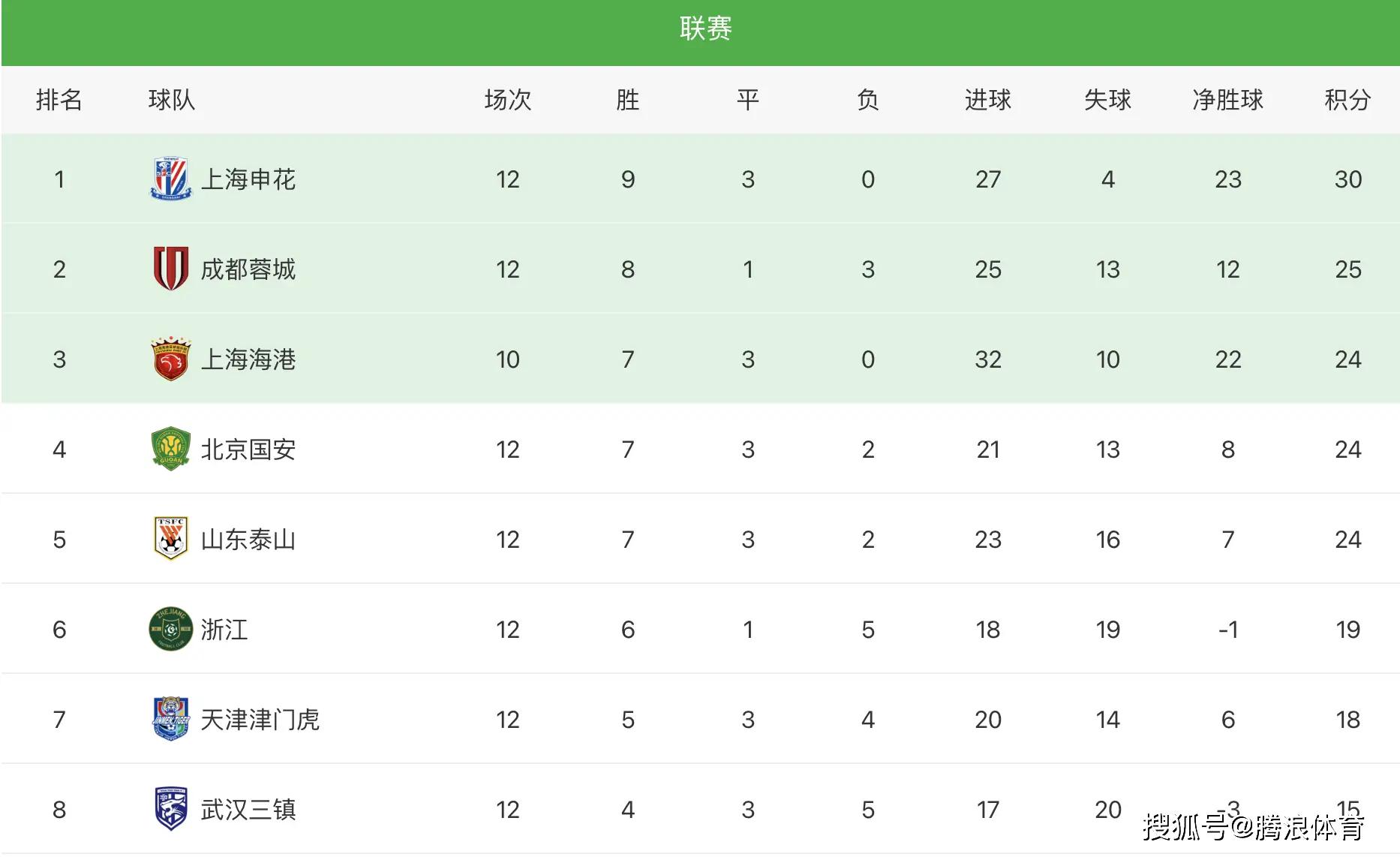Select the 排名 column header
1400x857 pixels.
click(x=59, y=100)
